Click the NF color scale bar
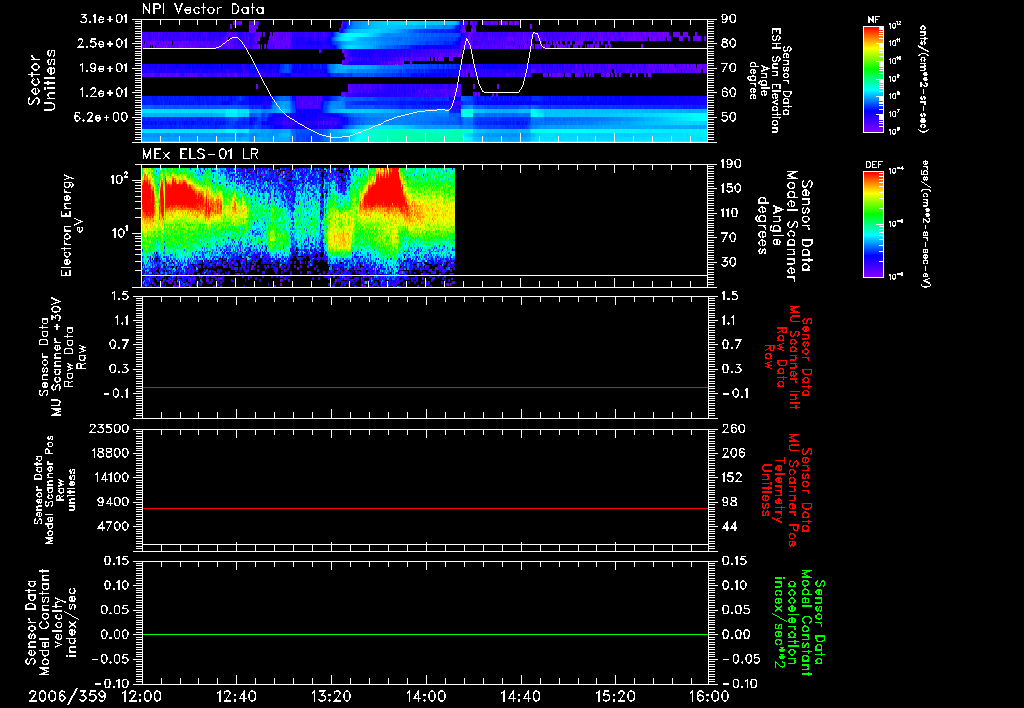Viewport: 1024px width, 708px height. [873, 79]
